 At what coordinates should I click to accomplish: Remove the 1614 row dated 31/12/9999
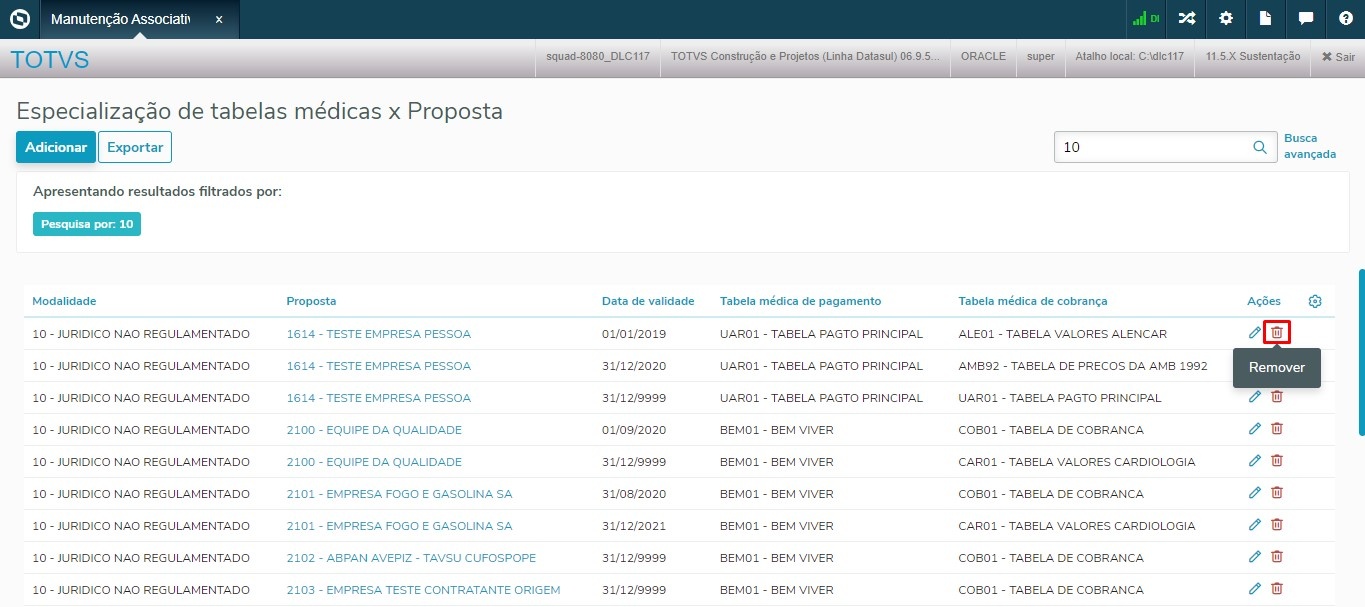point(1276,397)
